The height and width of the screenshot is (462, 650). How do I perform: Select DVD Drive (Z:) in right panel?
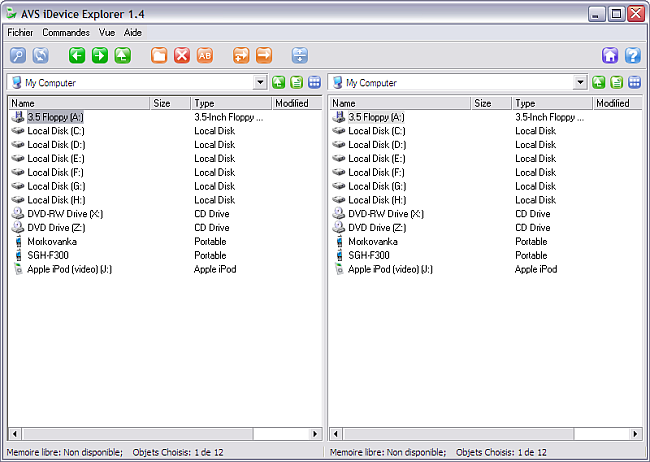point(377,228)
